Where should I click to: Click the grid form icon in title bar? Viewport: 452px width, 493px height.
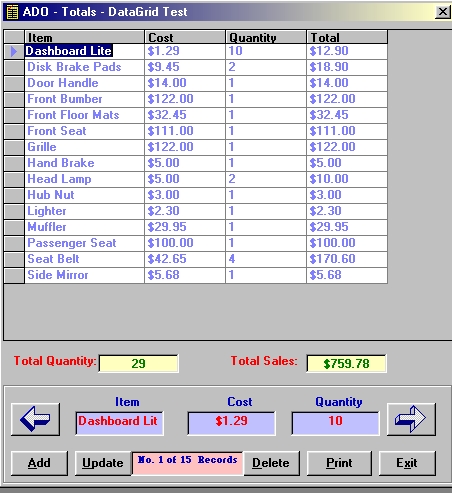[x=12, y=12]
